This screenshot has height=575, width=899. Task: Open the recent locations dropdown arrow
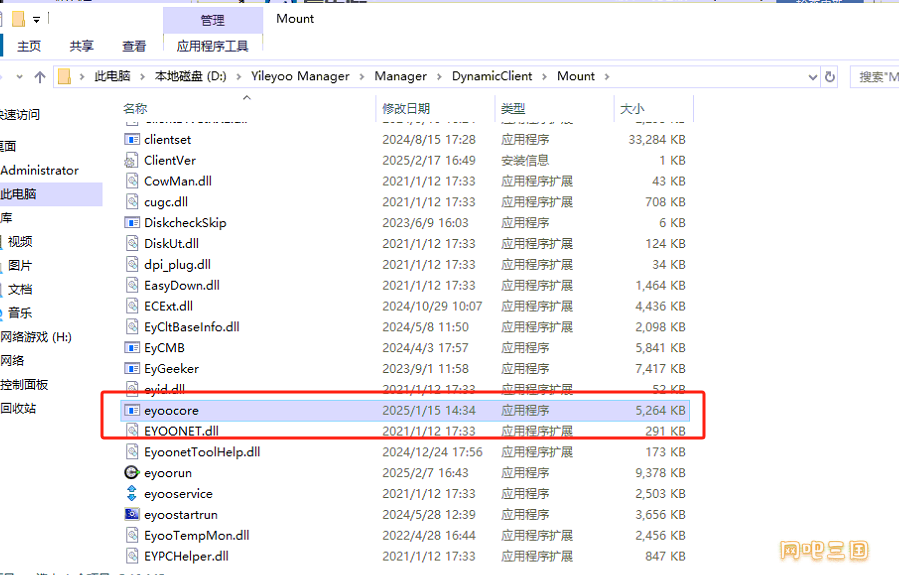click(19, 76)
